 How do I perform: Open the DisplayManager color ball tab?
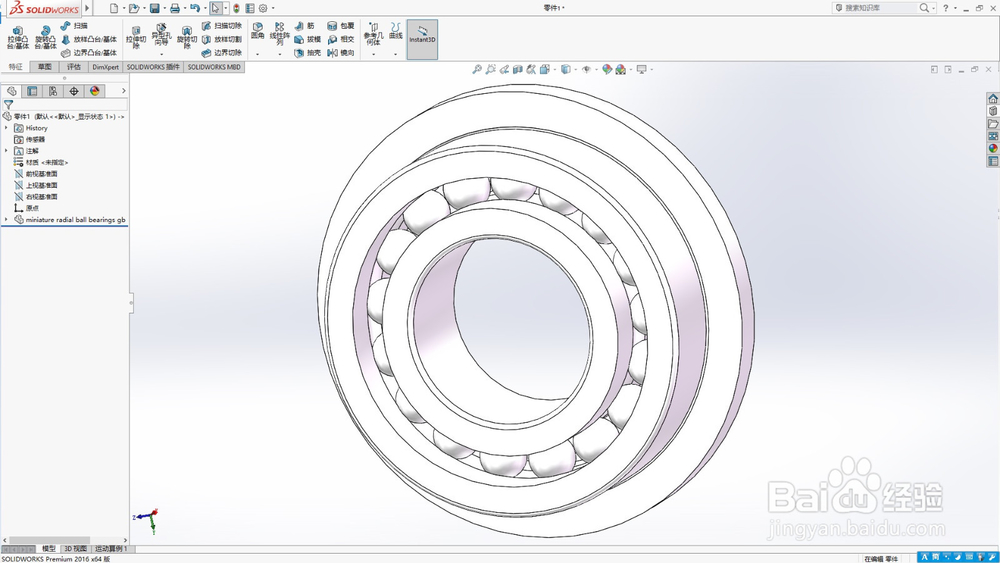[95, 91]
